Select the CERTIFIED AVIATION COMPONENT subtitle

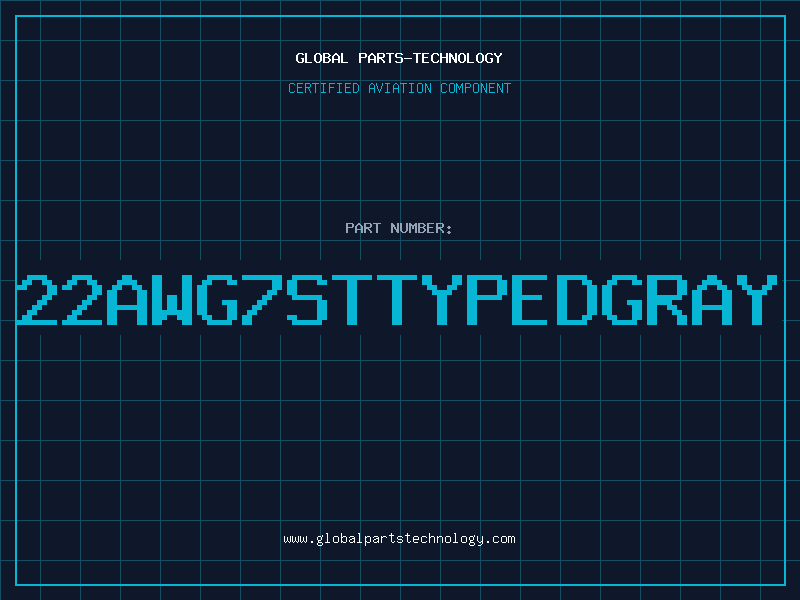pyautogui.click(x=399, y=88)
